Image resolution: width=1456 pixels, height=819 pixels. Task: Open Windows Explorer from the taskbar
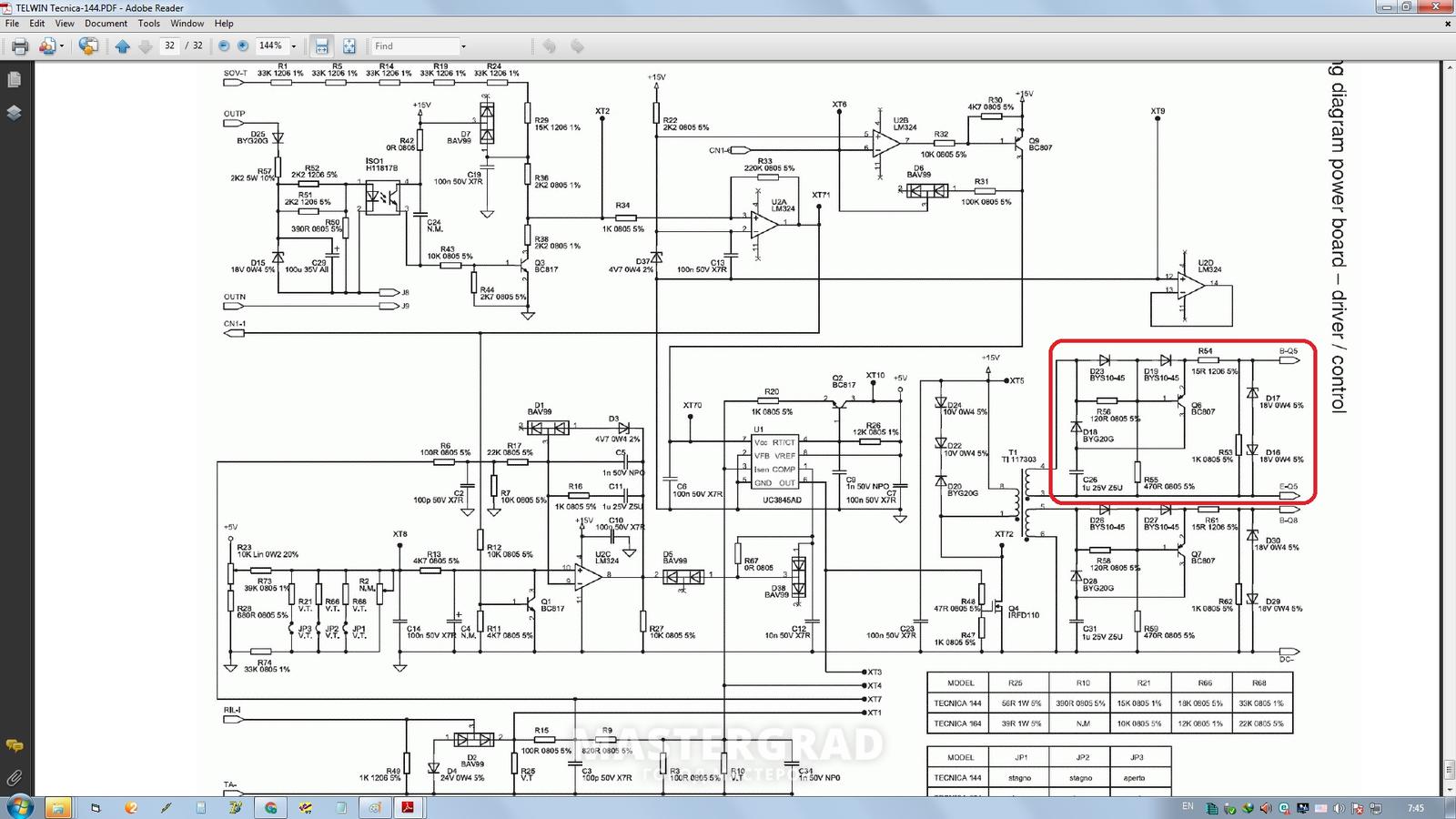(x=57, y=808)
